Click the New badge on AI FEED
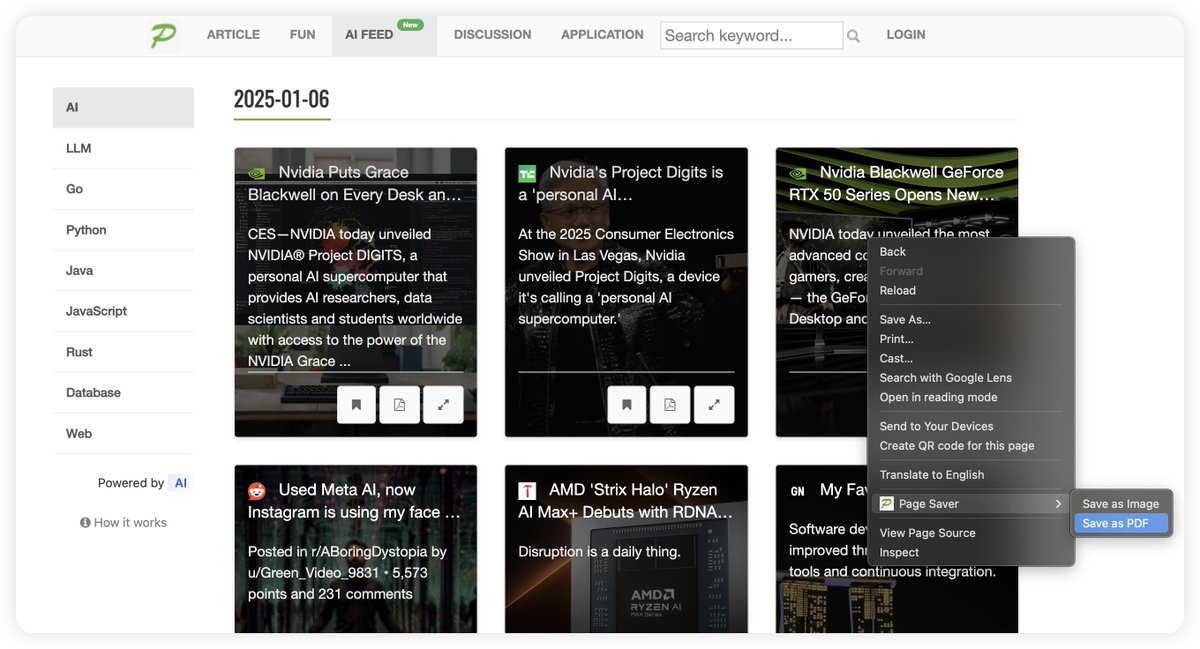Image resolution: width=1200 pixels, height=649 pixels. pyautogui.click(x=409, y=24)
